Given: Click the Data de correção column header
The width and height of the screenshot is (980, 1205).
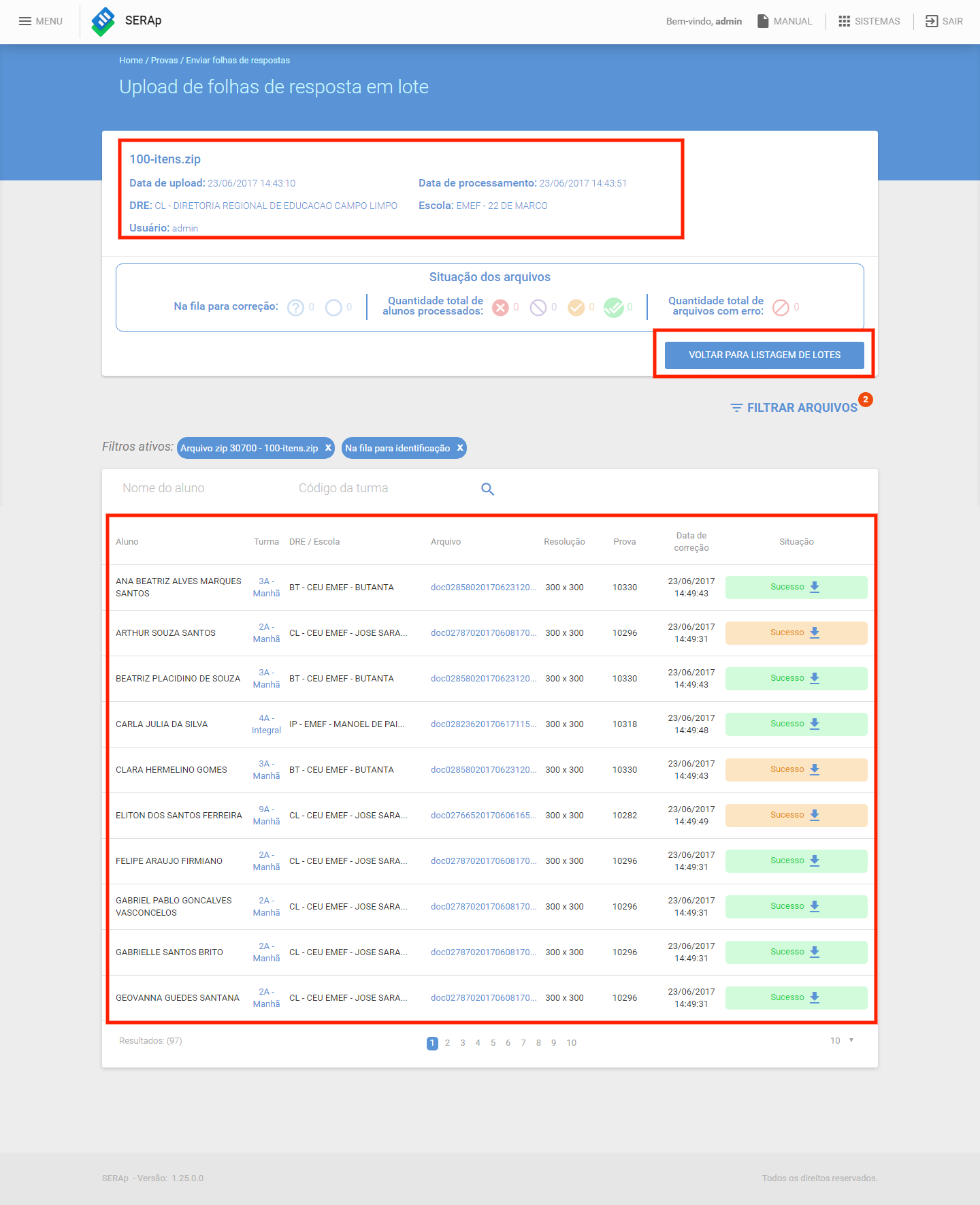Looking at the screenshot, I should pyautogui.click(x=691, y=542).
